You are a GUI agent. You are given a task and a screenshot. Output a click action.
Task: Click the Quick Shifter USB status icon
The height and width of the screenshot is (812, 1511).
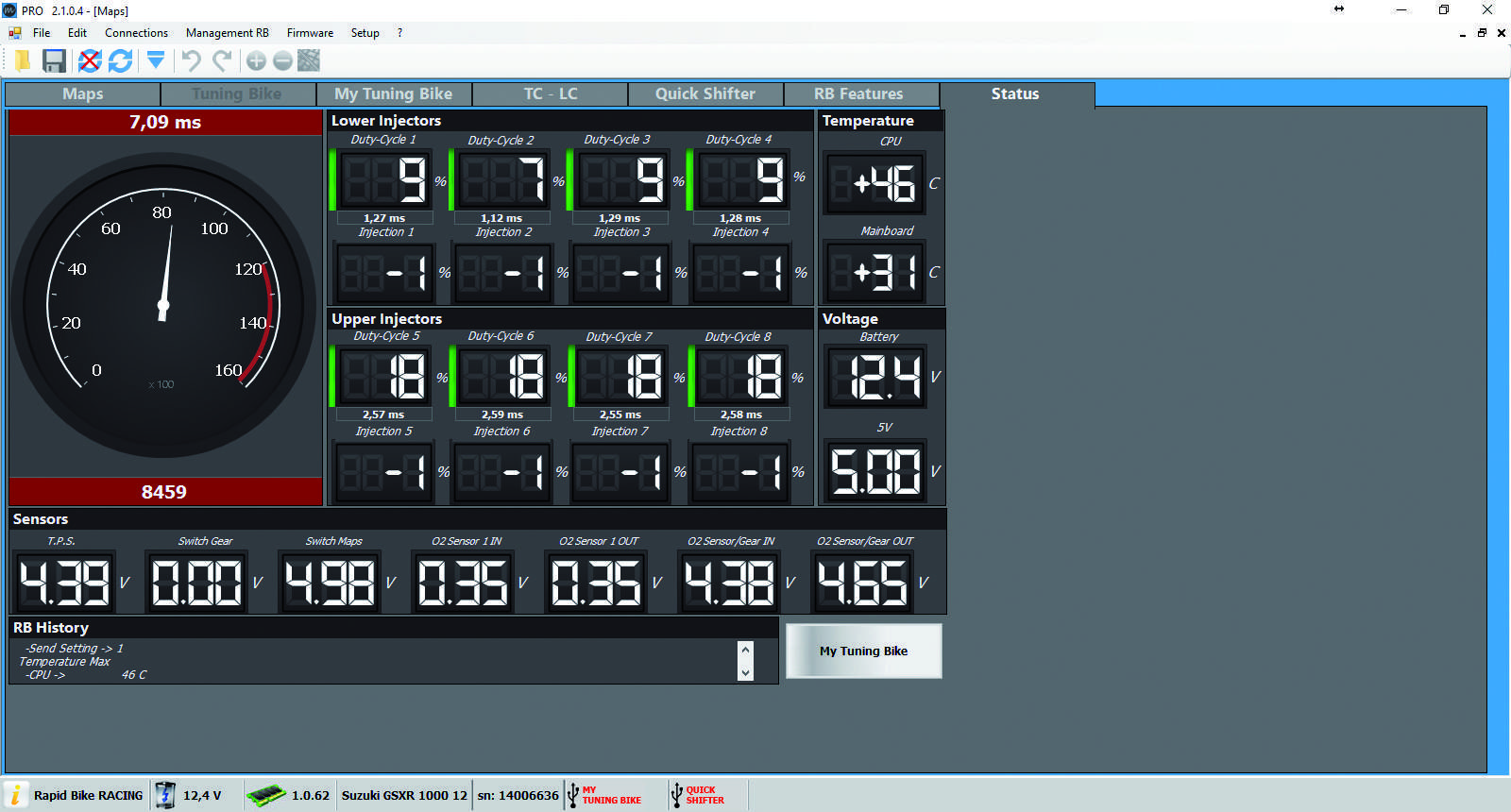click(676, 795)
